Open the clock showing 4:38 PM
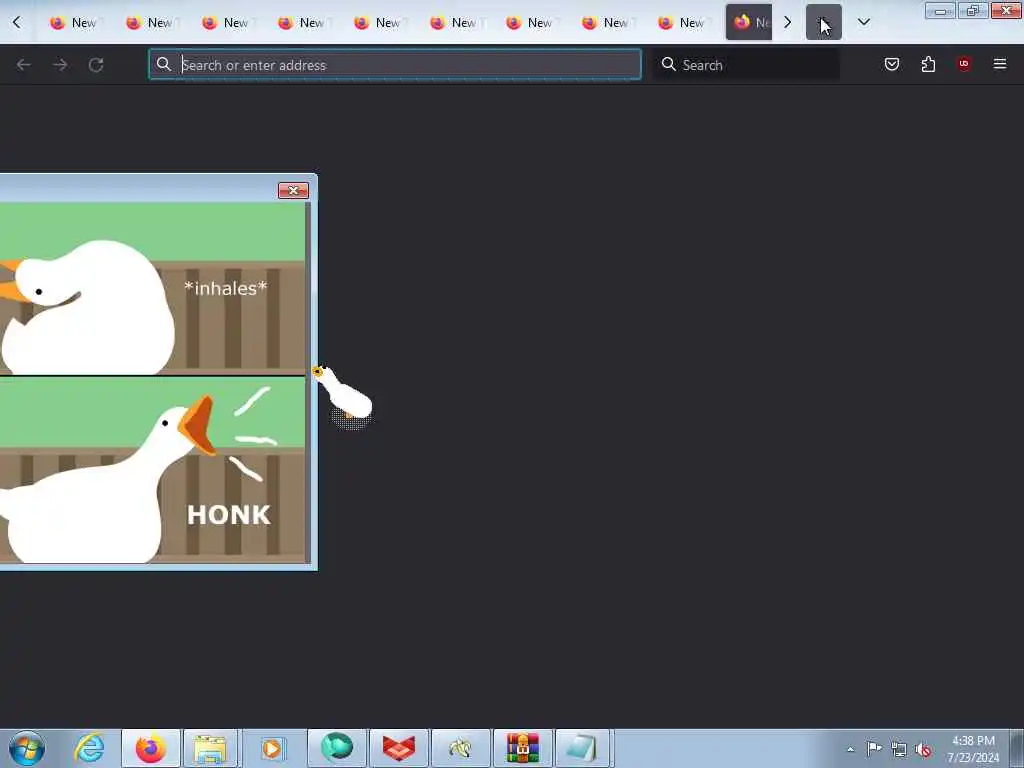This screenshot has width=1024, height=768. click(973, 749)
